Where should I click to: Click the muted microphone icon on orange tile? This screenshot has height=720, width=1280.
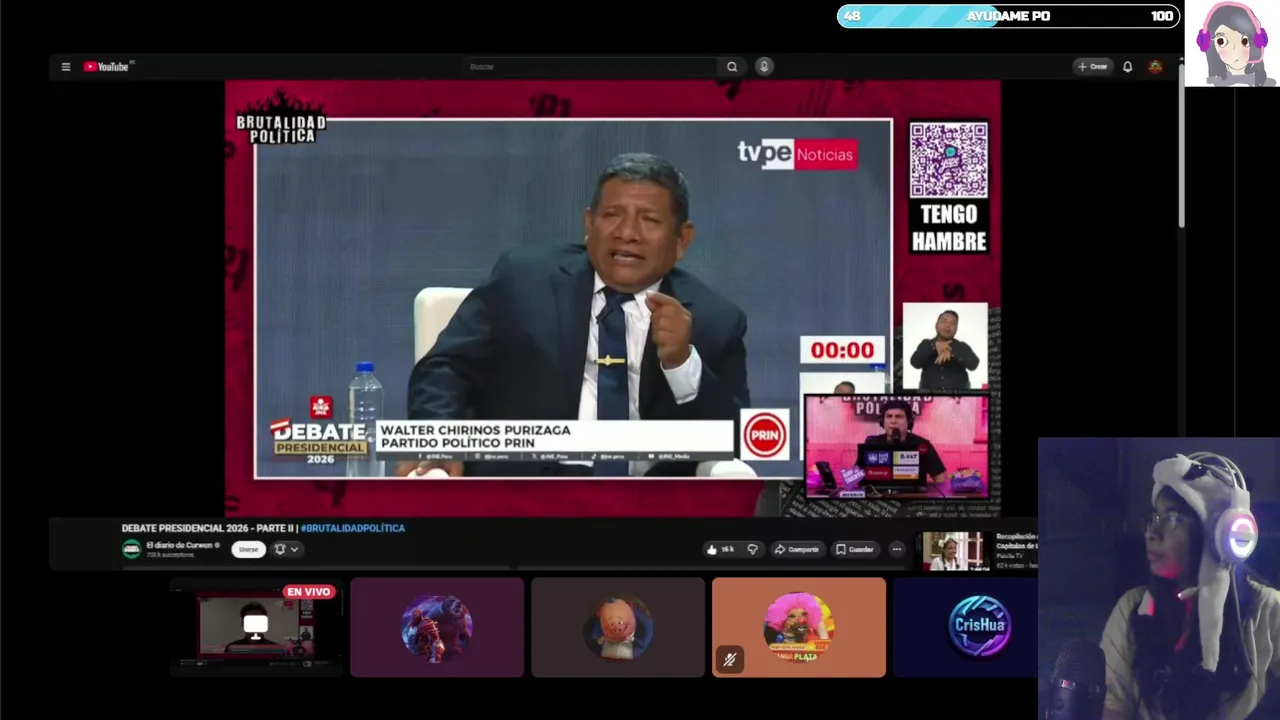point(729,660)
